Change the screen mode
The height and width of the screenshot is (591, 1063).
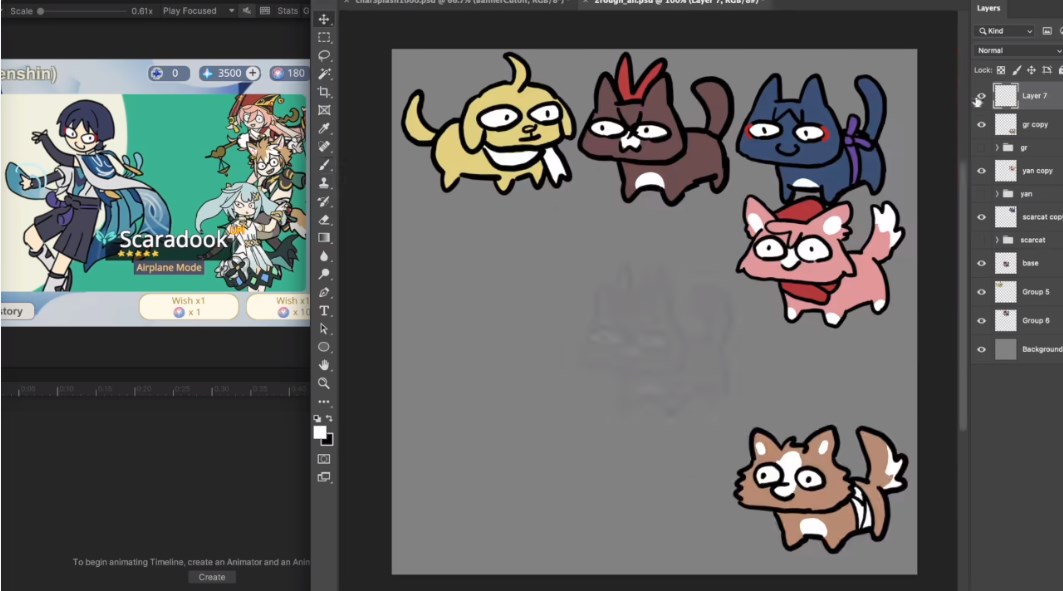[324, 477]
